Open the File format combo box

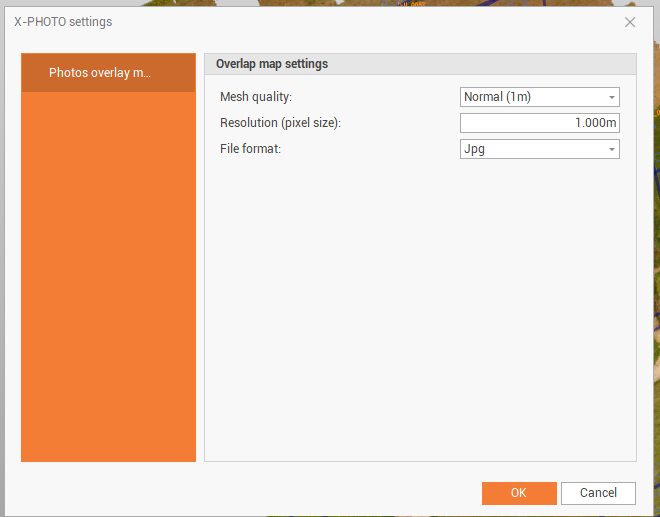click(532, 149)
